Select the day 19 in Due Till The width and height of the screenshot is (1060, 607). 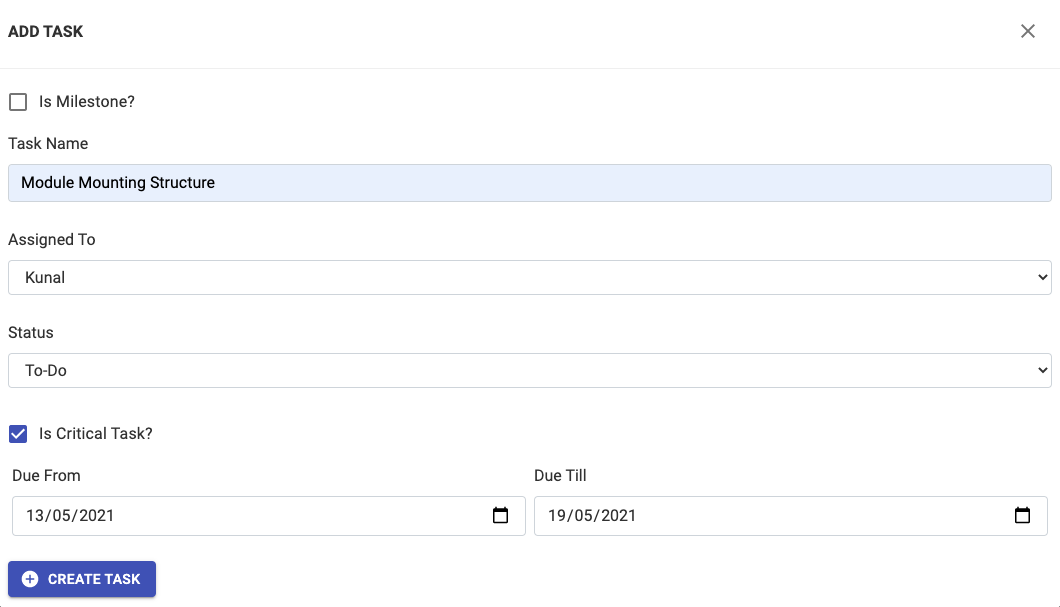(557, 516)
